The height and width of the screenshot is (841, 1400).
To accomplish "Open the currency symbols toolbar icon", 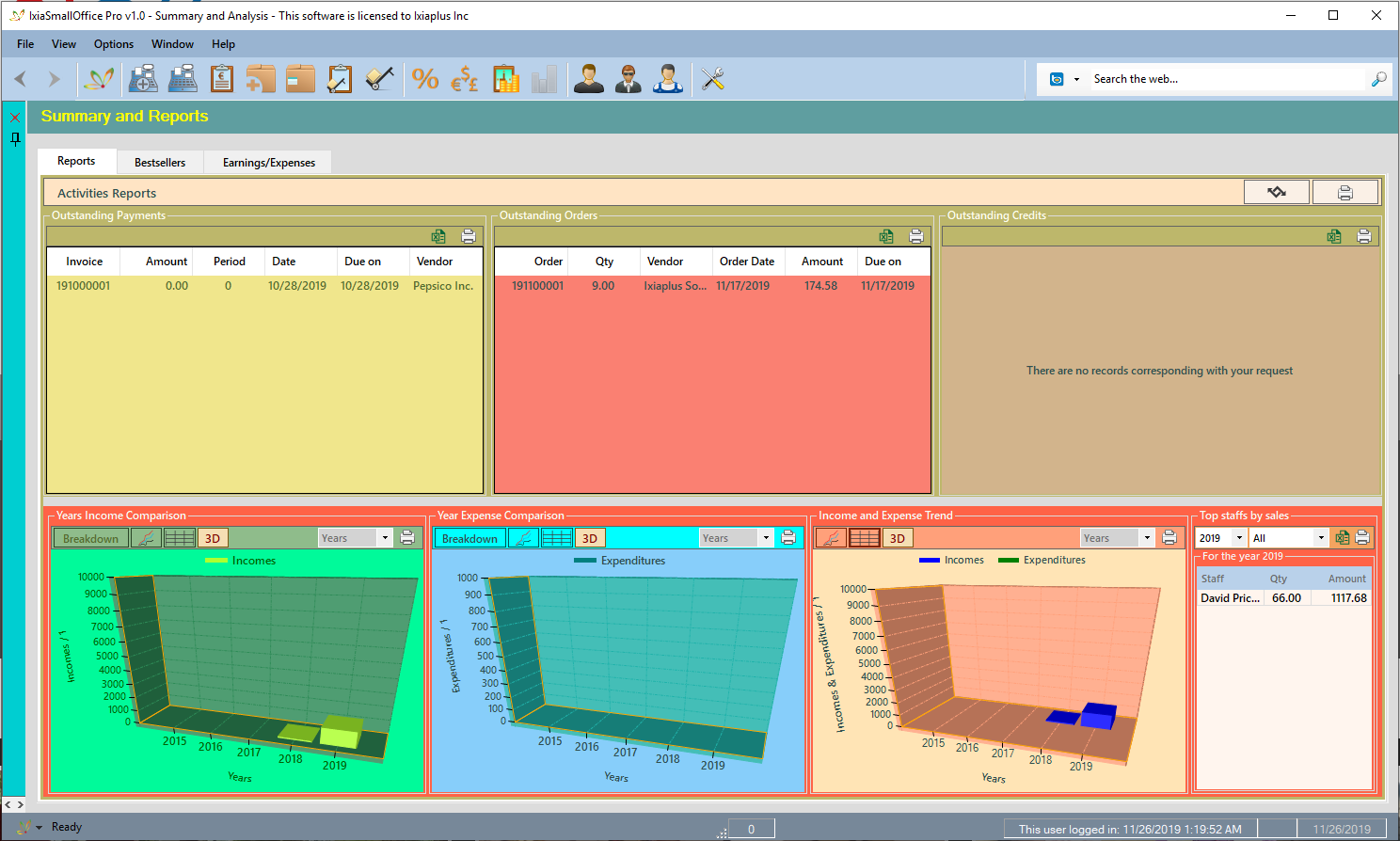I will click(x=465, y=80).
